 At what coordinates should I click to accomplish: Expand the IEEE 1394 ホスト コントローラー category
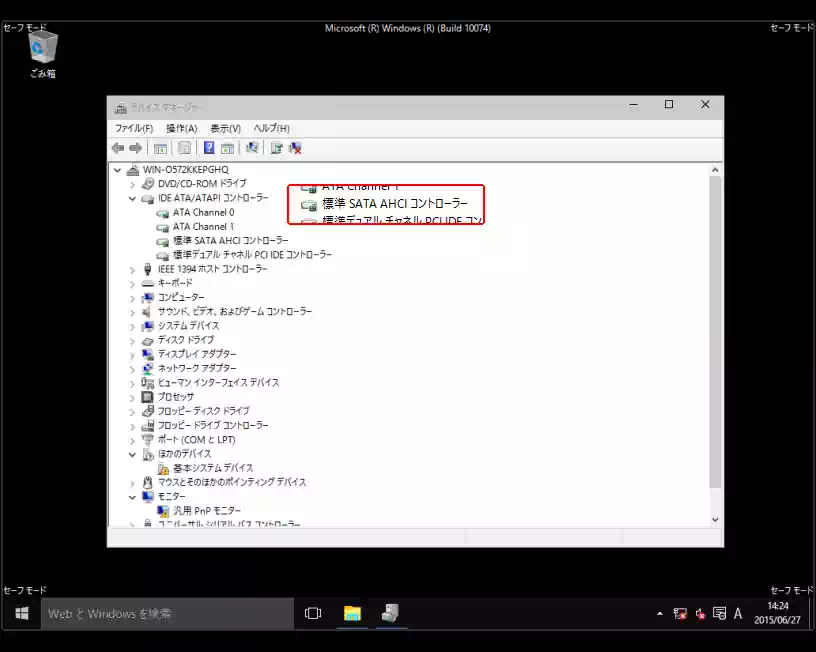(x=132, y=270)
